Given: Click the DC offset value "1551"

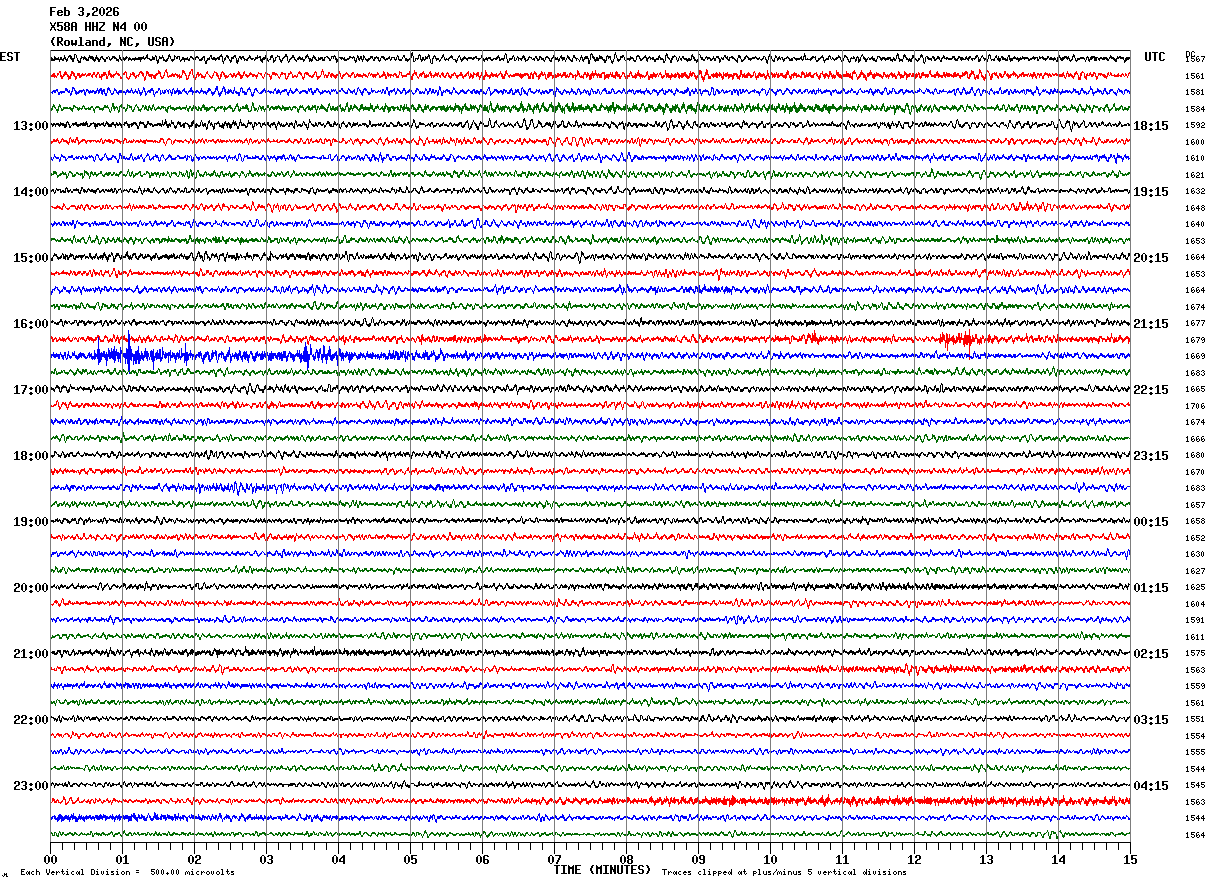Looking at the screenshot, I should (x=1195, y=719).
